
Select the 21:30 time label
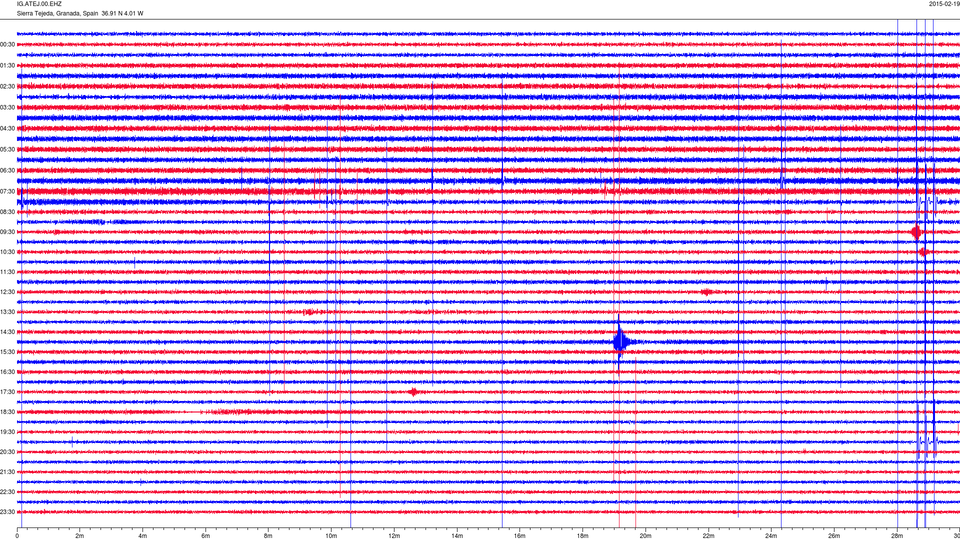[7, 472]
